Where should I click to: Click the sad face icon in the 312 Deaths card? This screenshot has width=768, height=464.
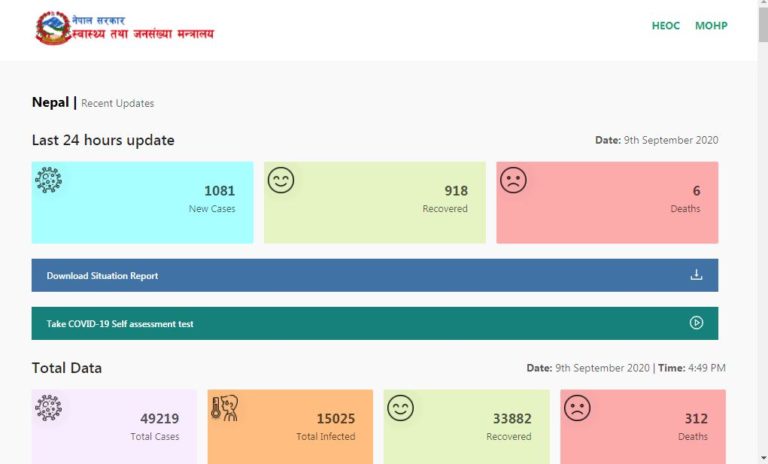(x=577, y=408)
